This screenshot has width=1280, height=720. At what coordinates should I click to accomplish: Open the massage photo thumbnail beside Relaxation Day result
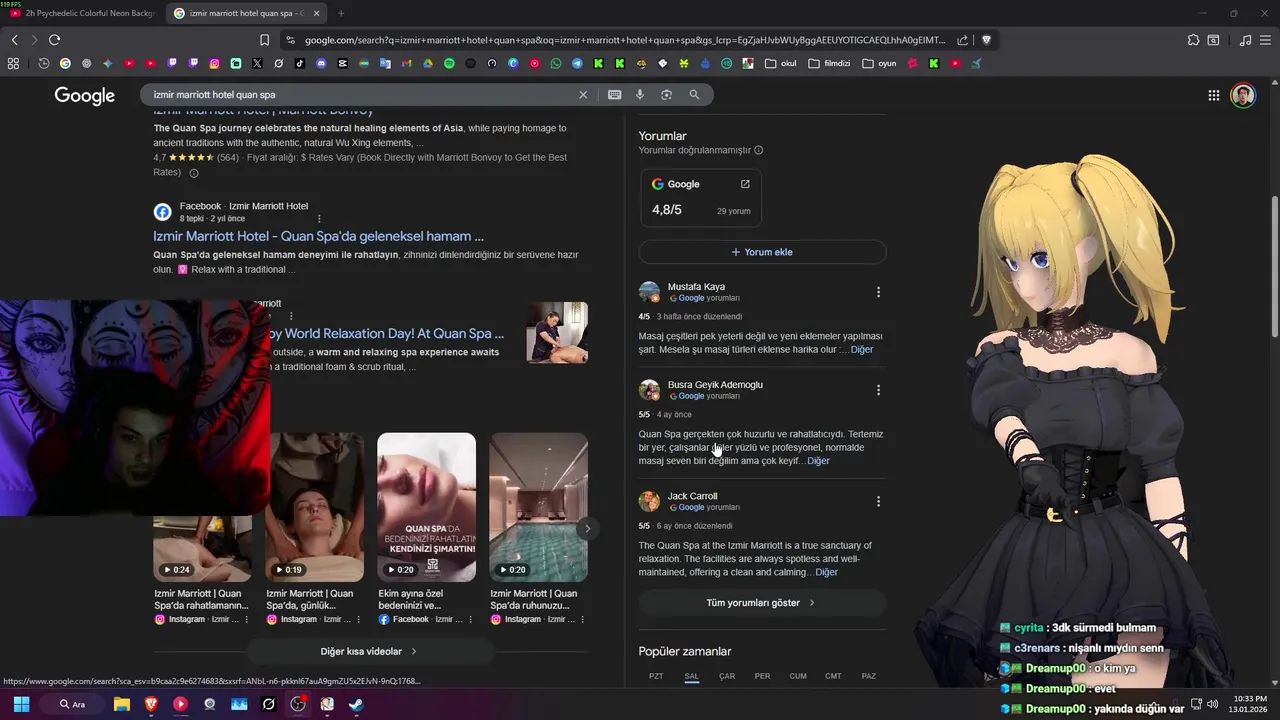tap(557, 333)
